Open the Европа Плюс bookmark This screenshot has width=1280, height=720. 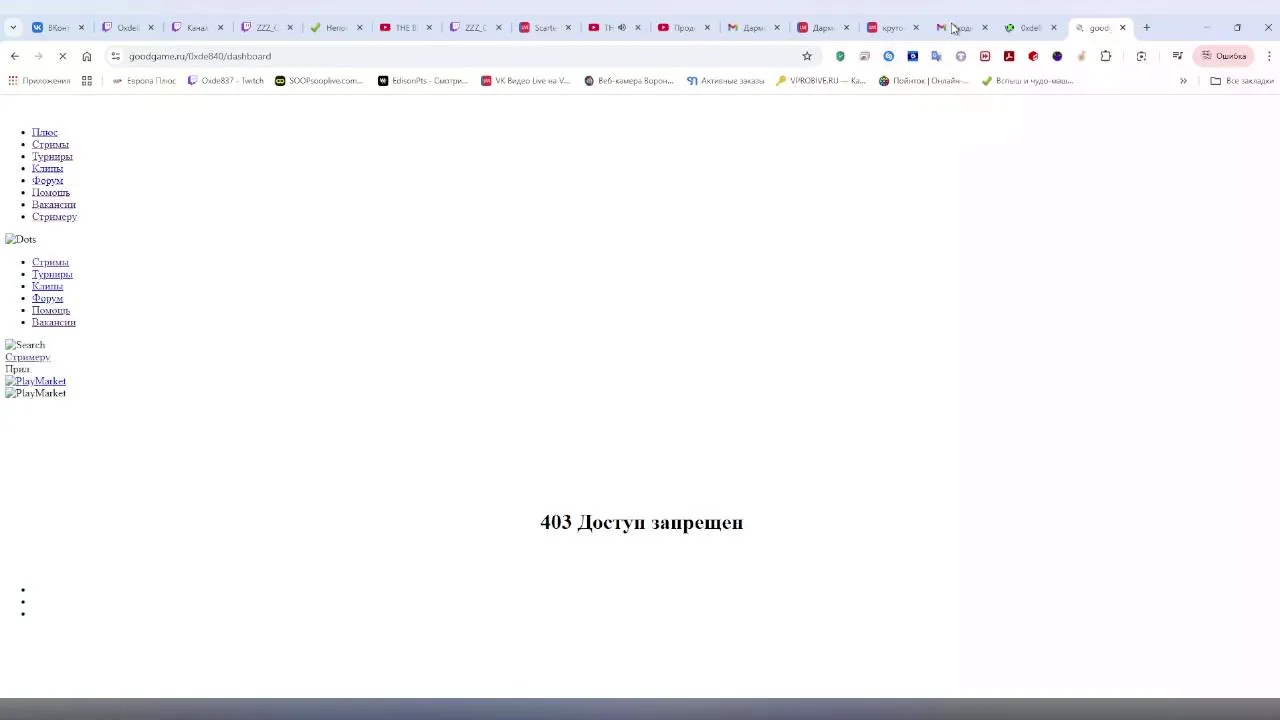coord(144,81)
